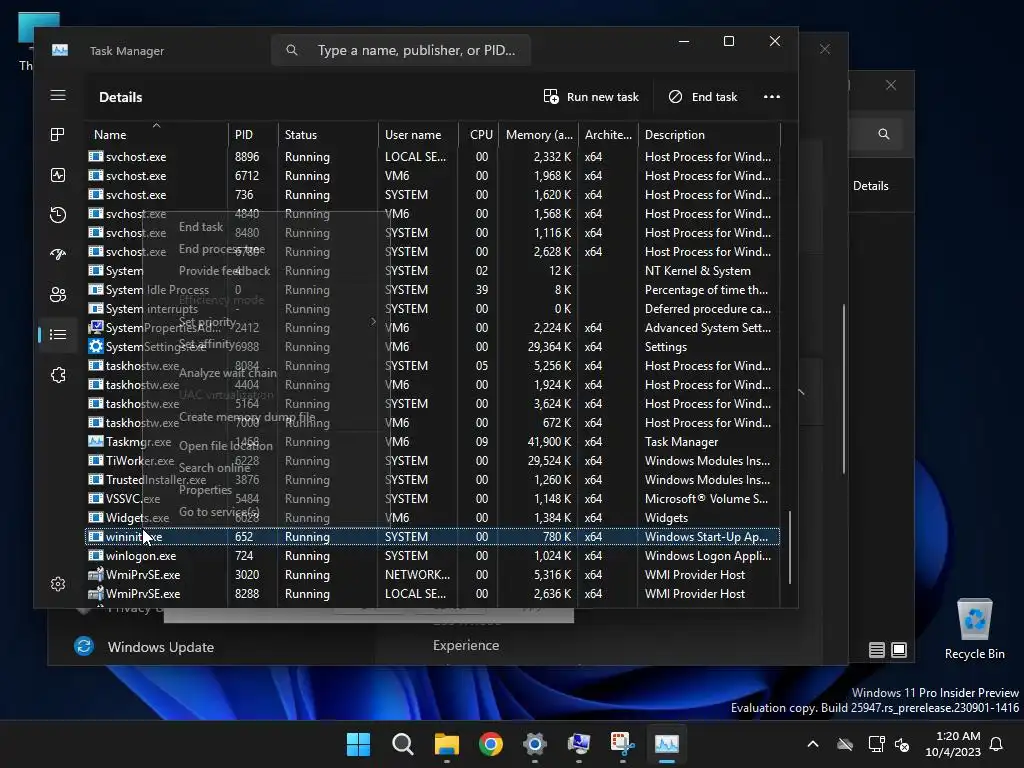The height and width of the screenshot is (768, 1024).
Task: Click the Widgets description cell
Action: pos(666,518)
